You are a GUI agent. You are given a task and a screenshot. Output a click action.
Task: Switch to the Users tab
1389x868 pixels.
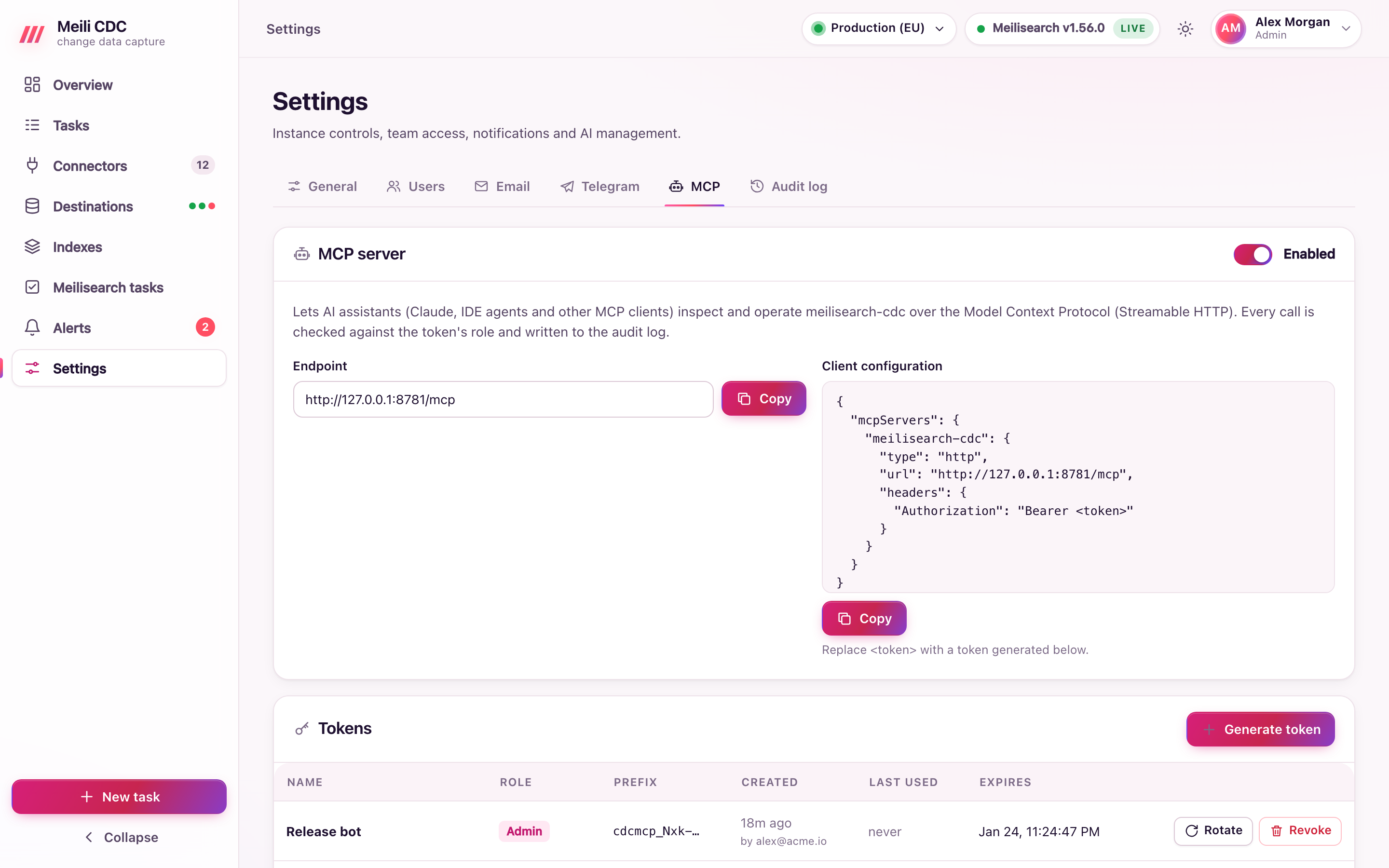[416, 187]
